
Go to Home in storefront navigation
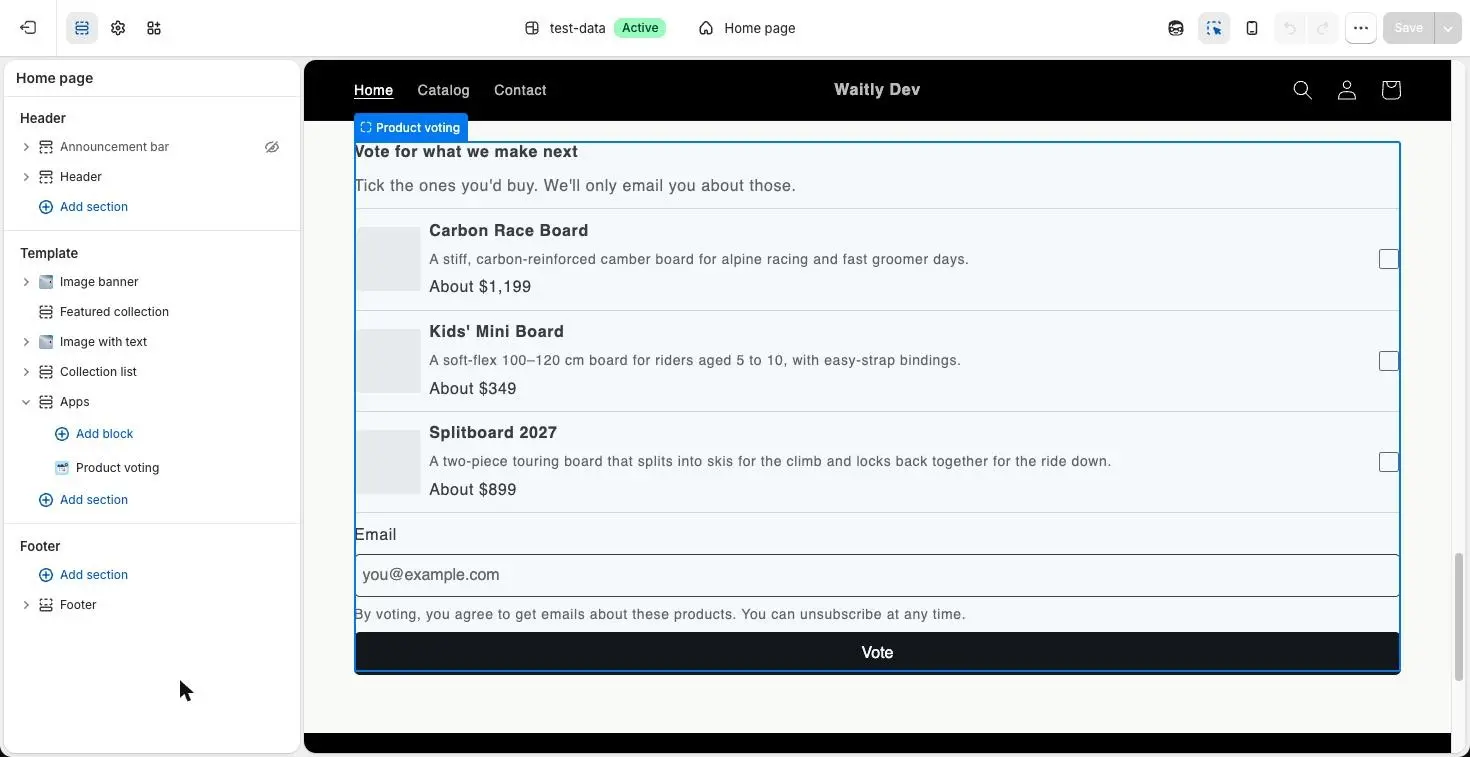tap(373, 90)
